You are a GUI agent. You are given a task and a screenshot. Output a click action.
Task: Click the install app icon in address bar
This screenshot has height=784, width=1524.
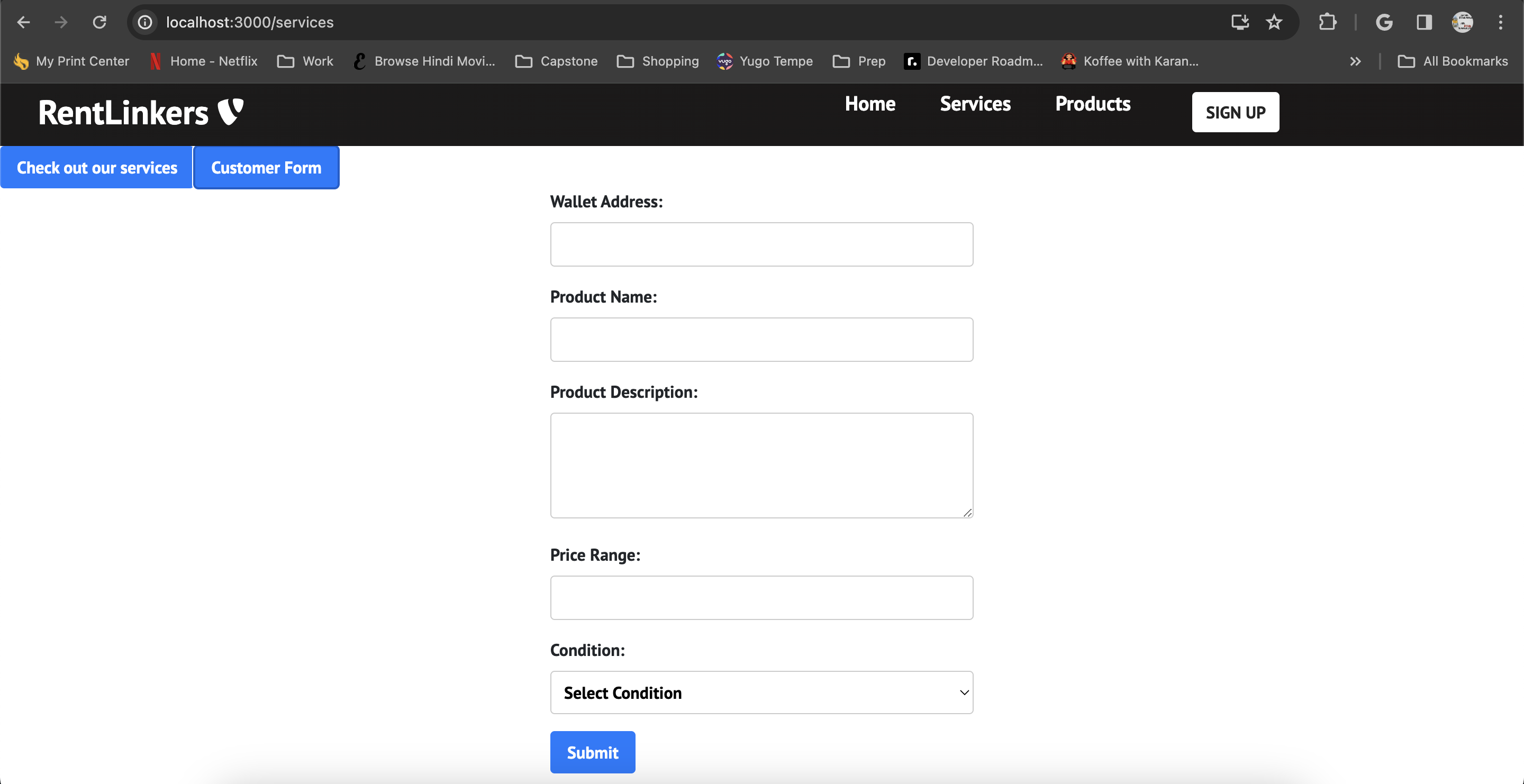[1239, 22]
